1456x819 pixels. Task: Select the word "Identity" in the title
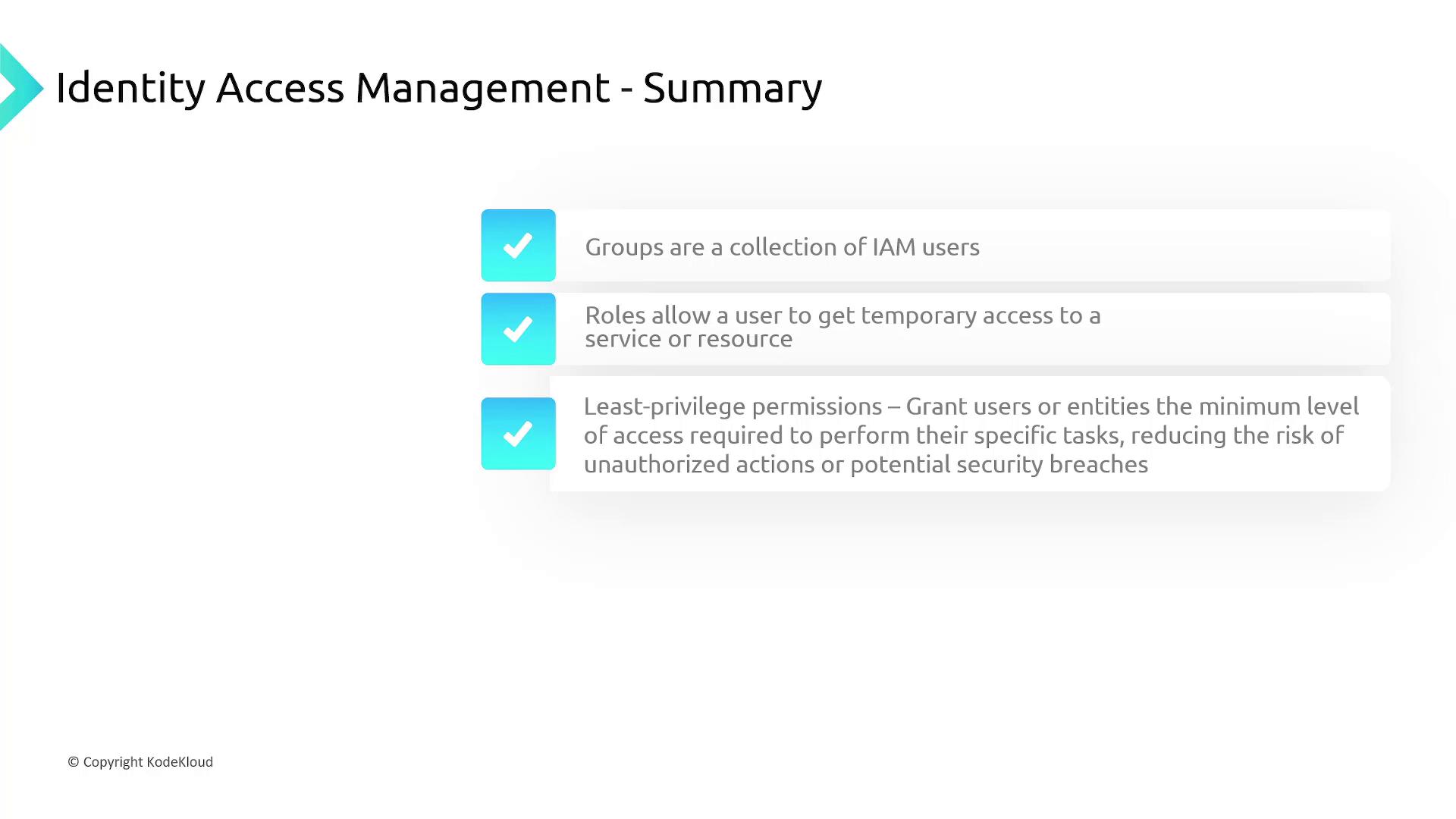click(130, 88)
